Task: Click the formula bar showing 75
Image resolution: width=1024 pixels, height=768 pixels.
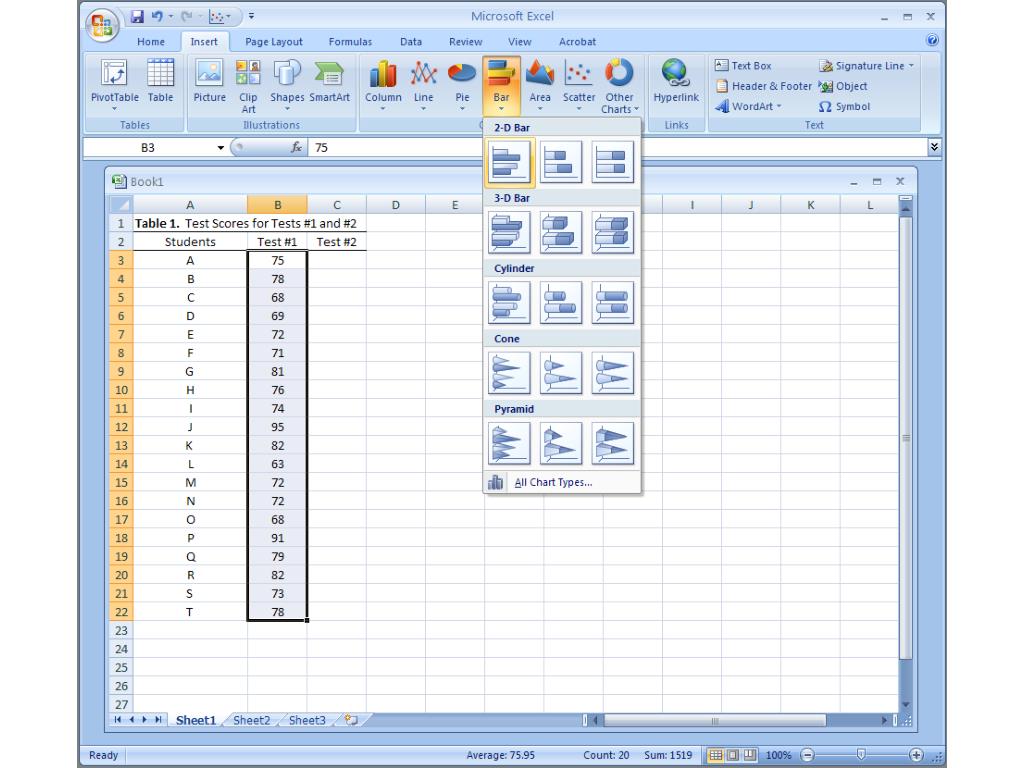Action: pos(617,148)
